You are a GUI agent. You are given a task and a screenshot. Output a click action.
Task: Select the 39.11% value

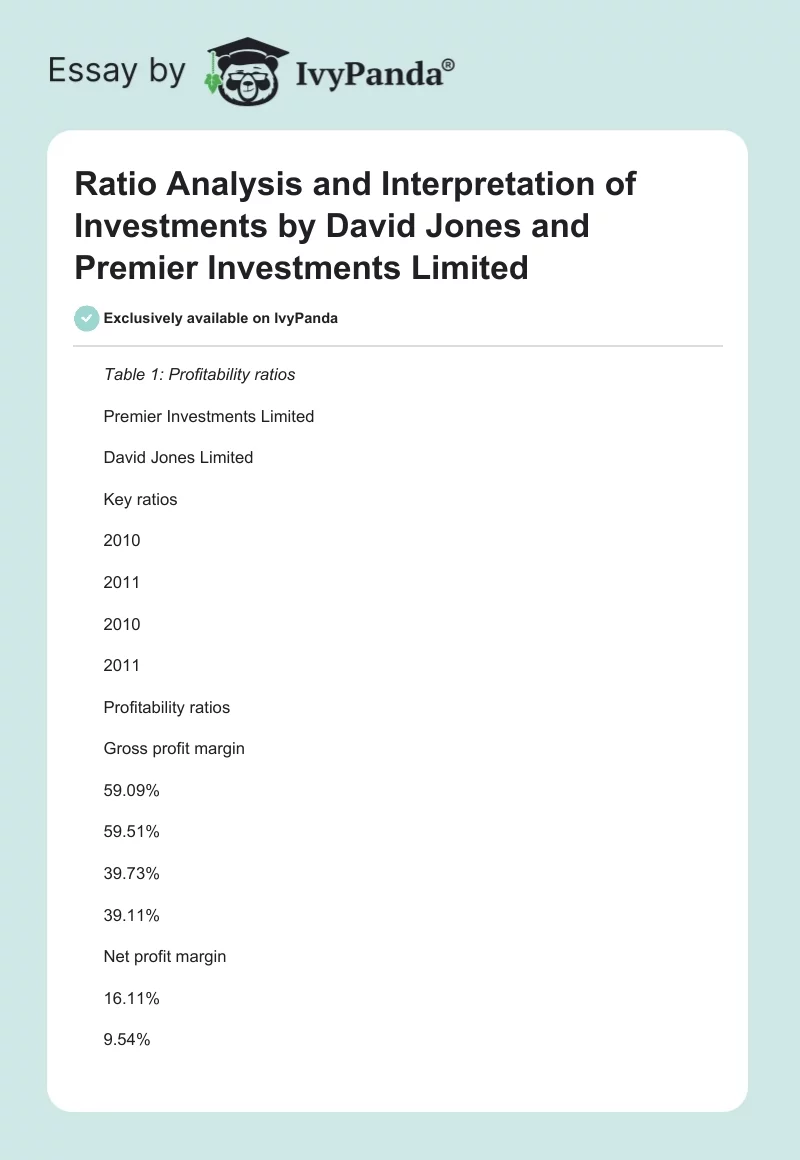(x=132, y=915)
